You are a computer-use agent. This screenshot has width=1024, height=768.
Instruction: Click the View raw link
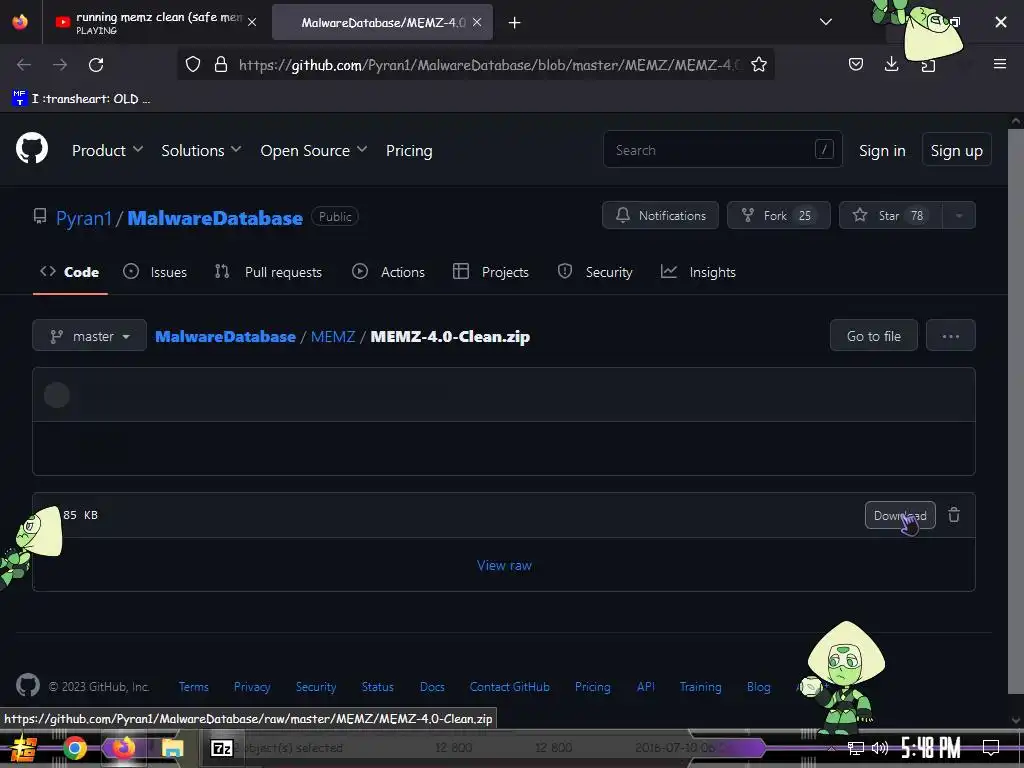[x=504, y=566]
